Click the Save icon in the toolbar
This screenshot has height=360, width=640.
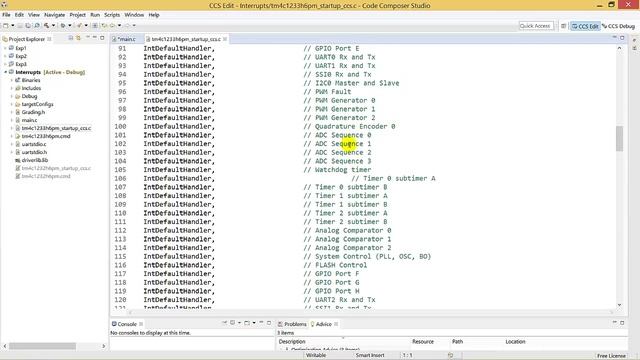coord(20,25)
